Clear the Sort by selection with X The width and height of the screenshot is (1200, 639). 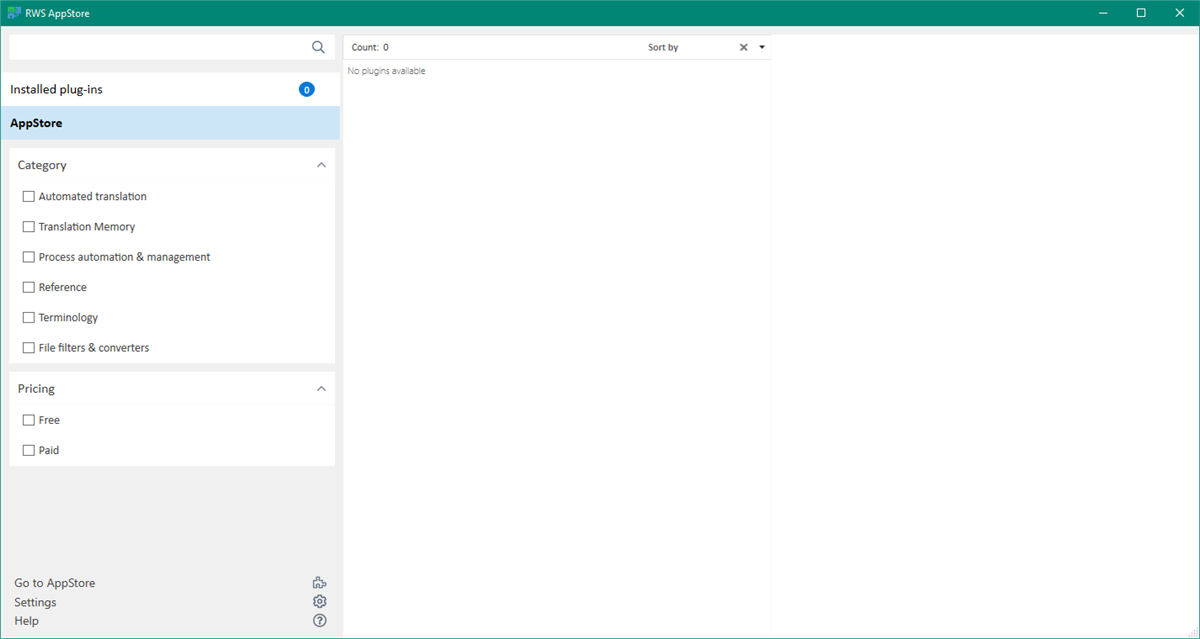click(743, 47)
